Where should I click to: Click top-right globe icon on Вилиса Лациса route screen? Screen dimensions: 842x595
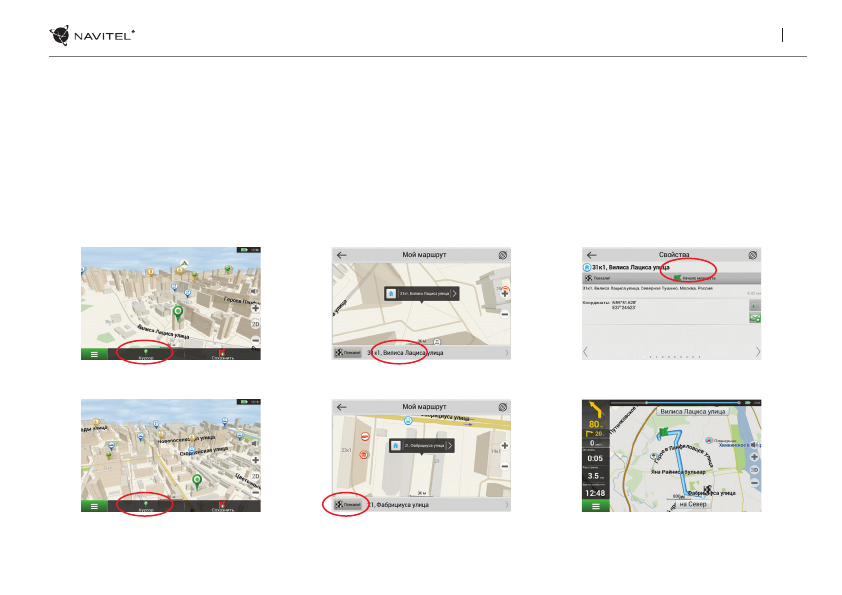[503, 255]
